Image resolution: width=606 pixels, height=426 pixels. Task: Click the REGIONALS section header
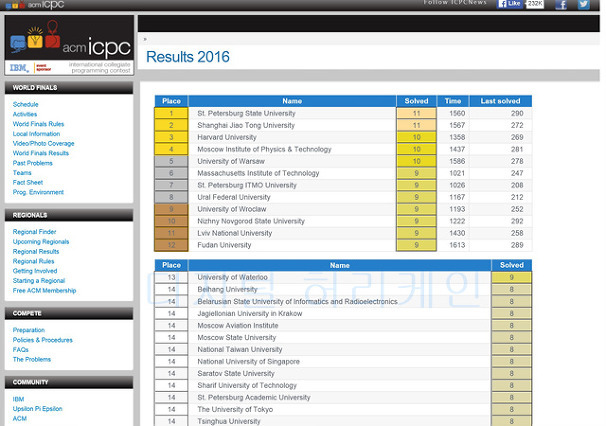69,215
